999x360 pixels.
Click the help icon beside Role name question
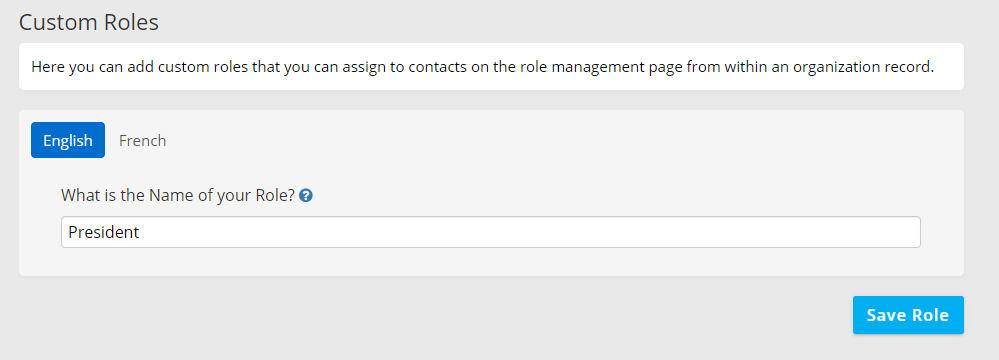click(306, 196)
